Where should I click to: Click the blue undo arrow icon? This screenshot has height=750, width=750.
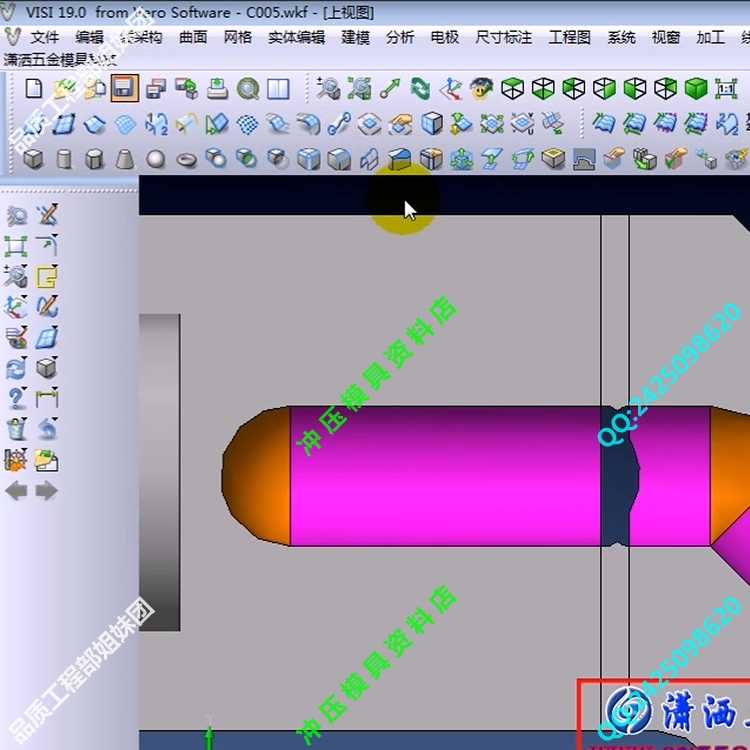[47, 429]
